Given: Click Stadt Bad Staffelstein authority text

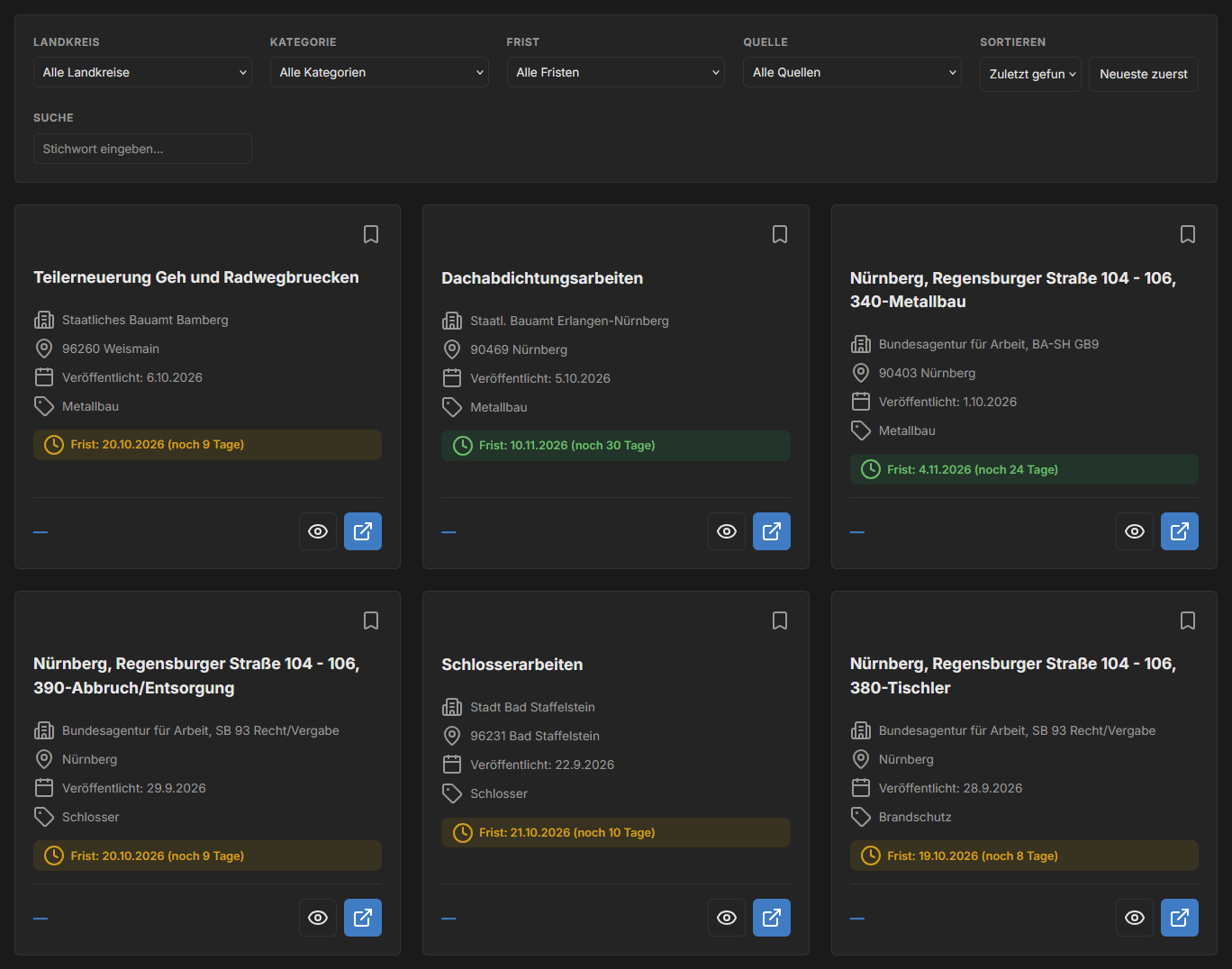Looking at the screenshot, I should [532, 707].
